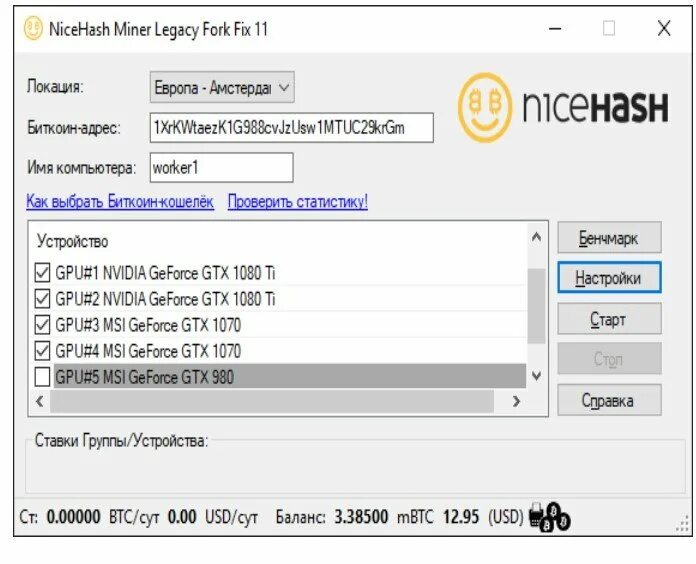Screen dimensions: 696x564
Task: Open Настройки settings button
Action: (609, 278)
